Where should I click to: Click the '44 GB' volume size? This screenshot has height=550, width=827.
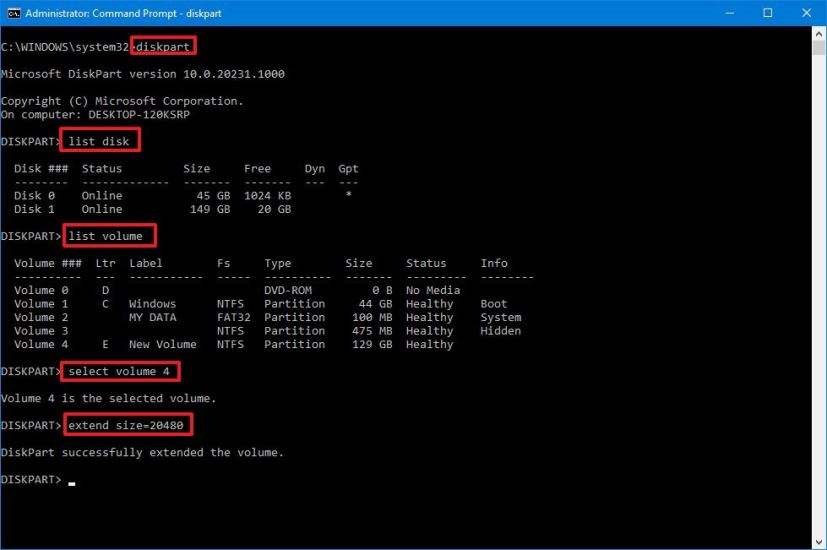click(376, 304)
